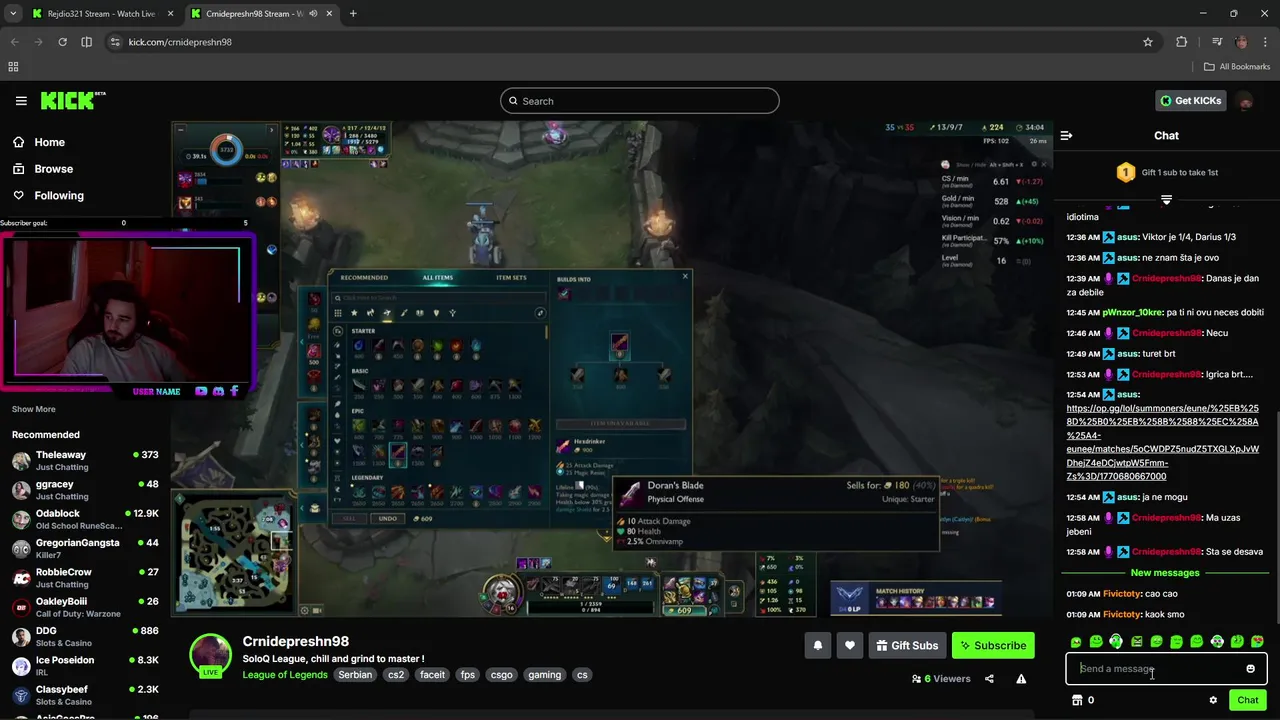The width and height of the screenshot is (1280, 720).
Task: Bookmark this page with star icon
Action: (x=1148, y=42)
